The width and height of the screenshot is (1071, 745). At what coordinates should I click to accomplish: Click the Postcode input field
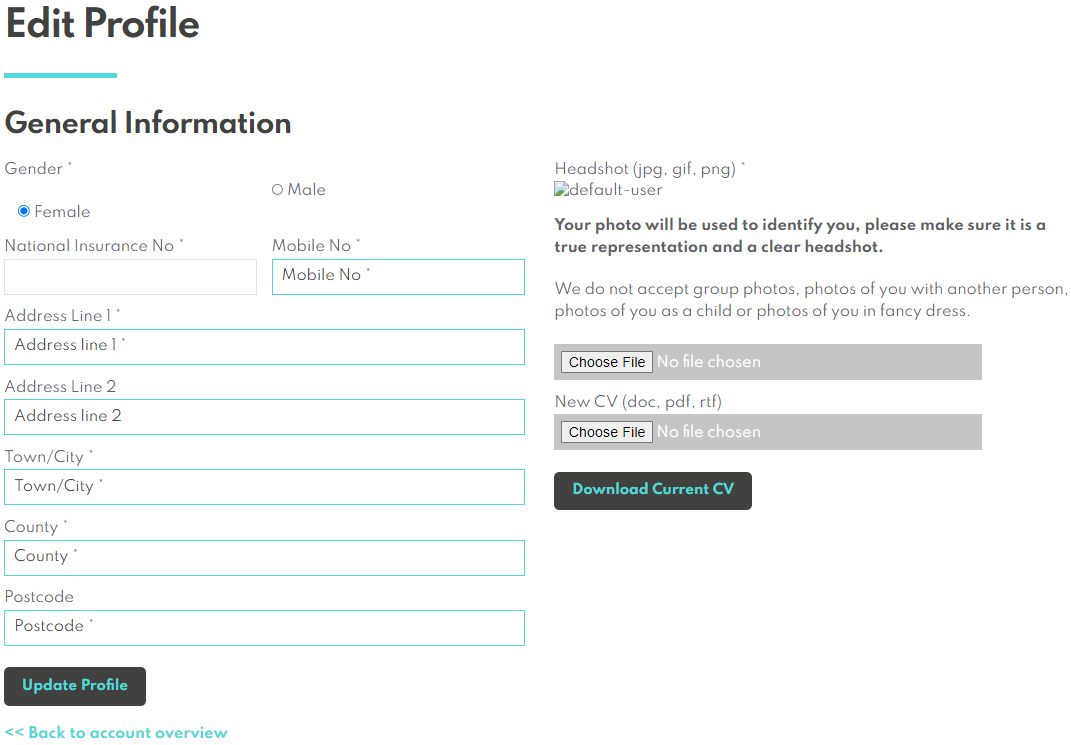click(264, 628)
